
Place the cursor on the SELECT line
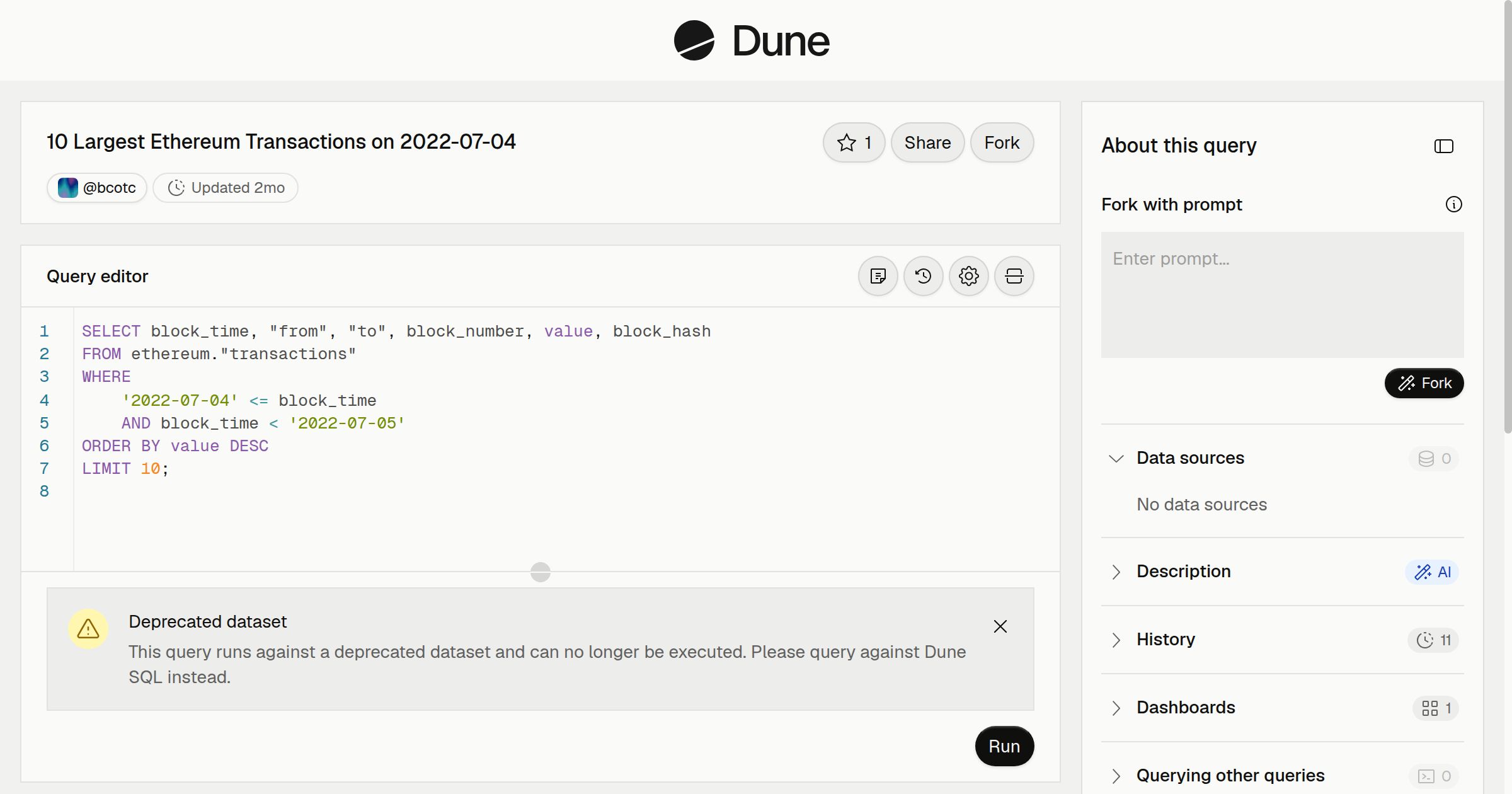tap(396, 331)
